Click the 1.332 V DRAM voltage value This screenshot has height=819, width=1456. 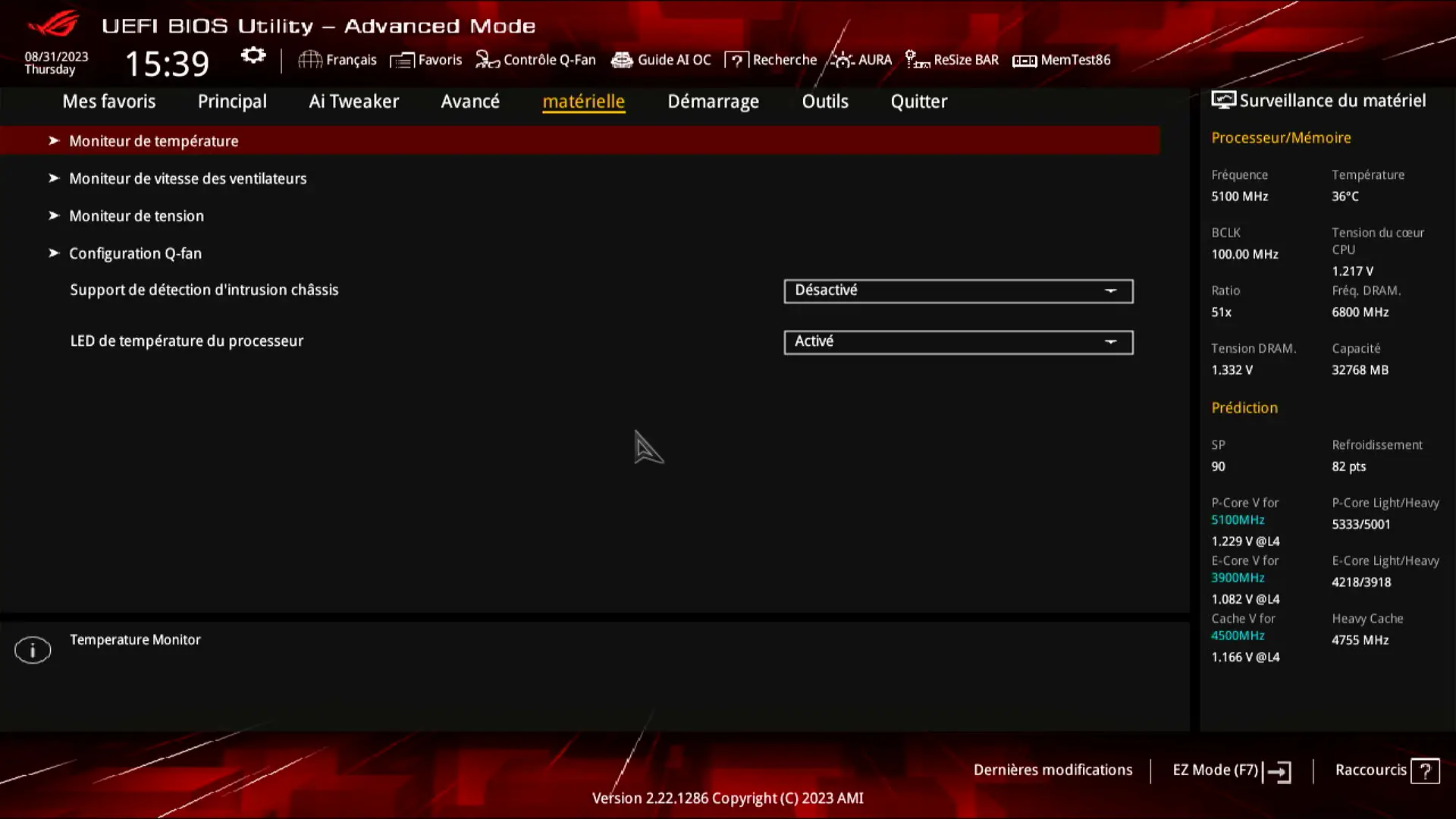(1232, 370)
